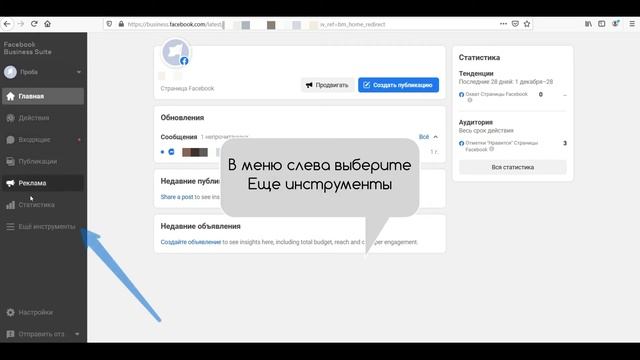Click the Share a post link
The height and width of the screenshot is (360, 640).
[x=177, y=197]
